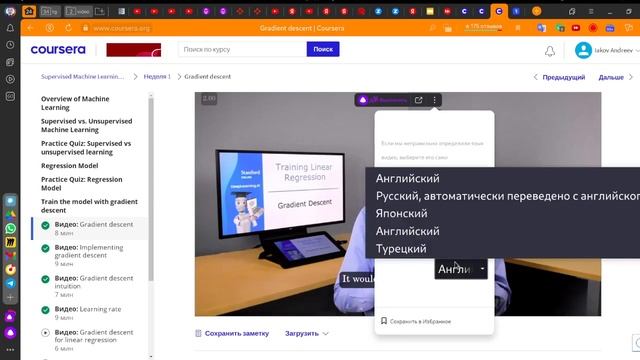Click the three-dots more icon in sidebar
Image resolution: width=640 pixels, height=360 pixels.
(11, 350)
